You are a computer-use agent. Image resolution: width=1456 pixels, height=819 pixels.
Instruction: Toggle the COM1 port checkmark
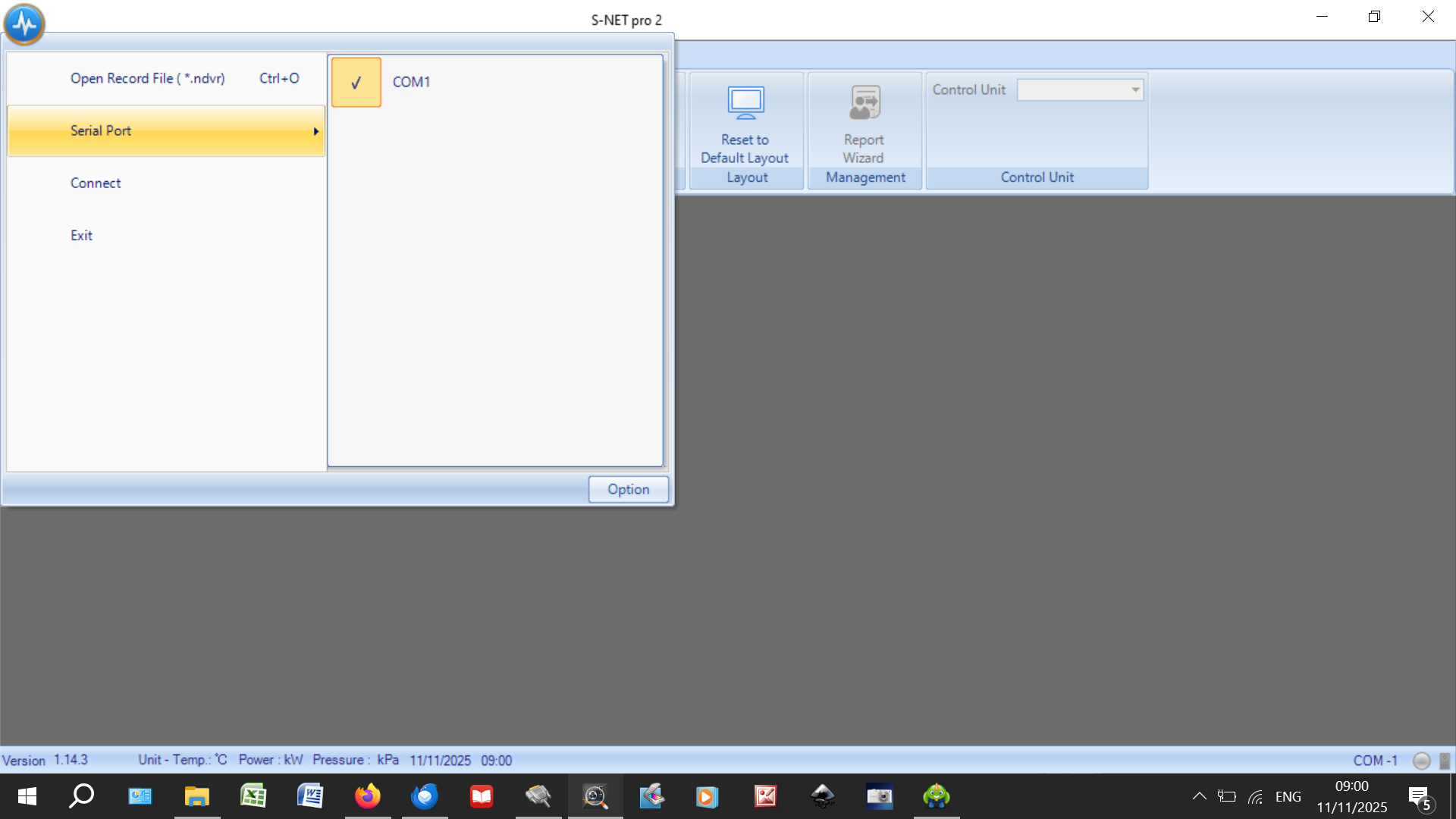[x=356, y=82]
